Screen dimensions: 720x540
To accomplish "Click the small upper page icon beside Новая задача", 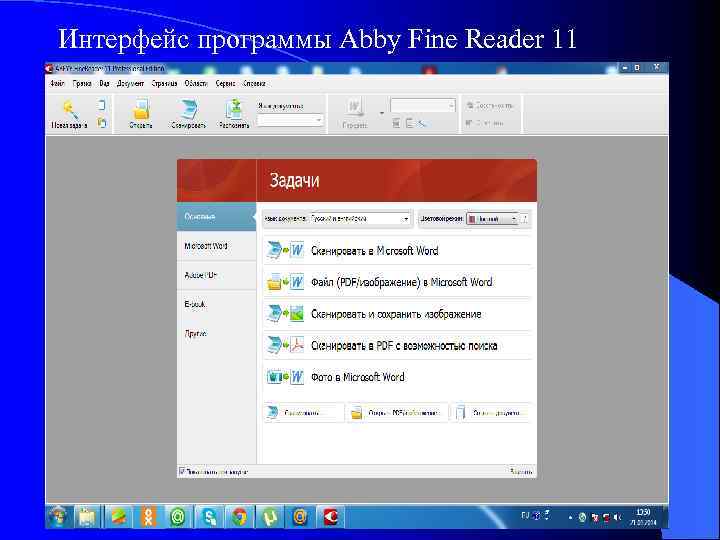I will tap(101, 105).
